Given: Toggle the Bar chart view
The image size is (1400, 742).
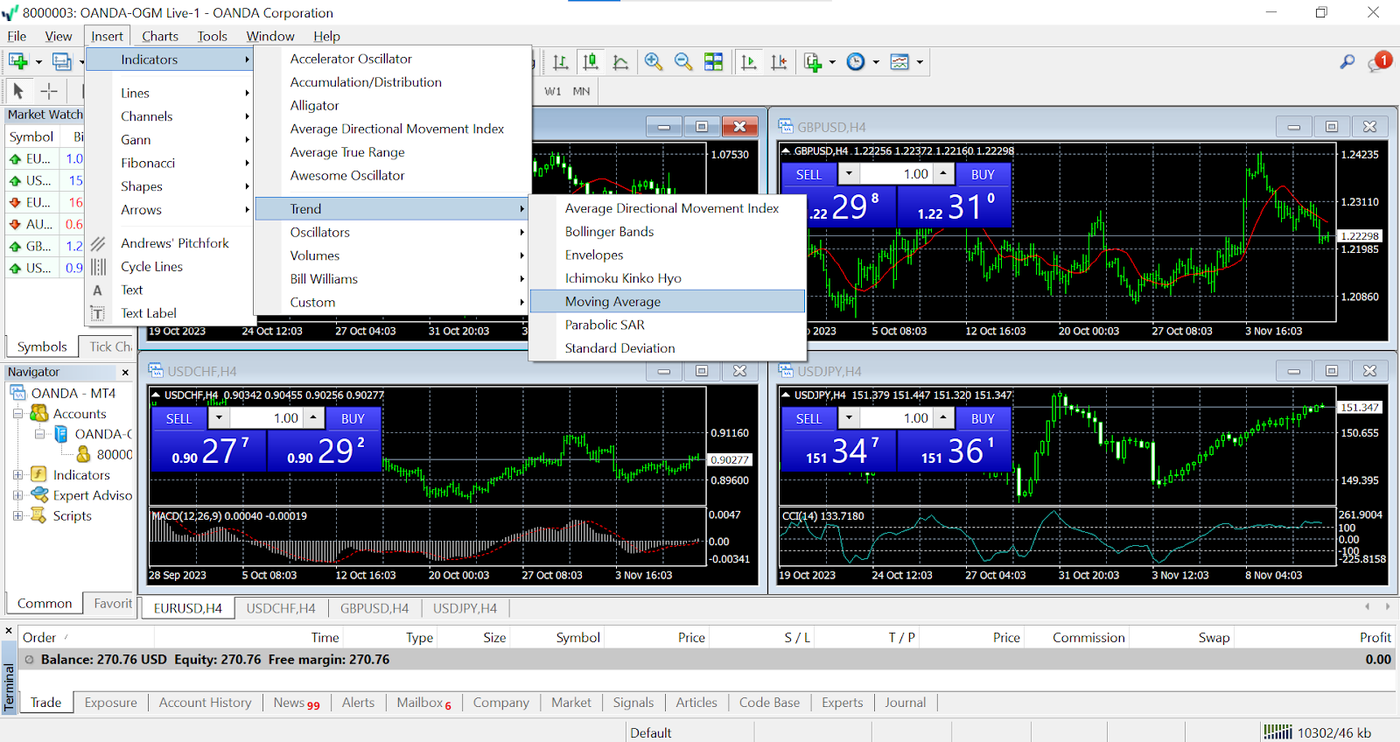Looking at the screenshot, I should tap(560, 61).
